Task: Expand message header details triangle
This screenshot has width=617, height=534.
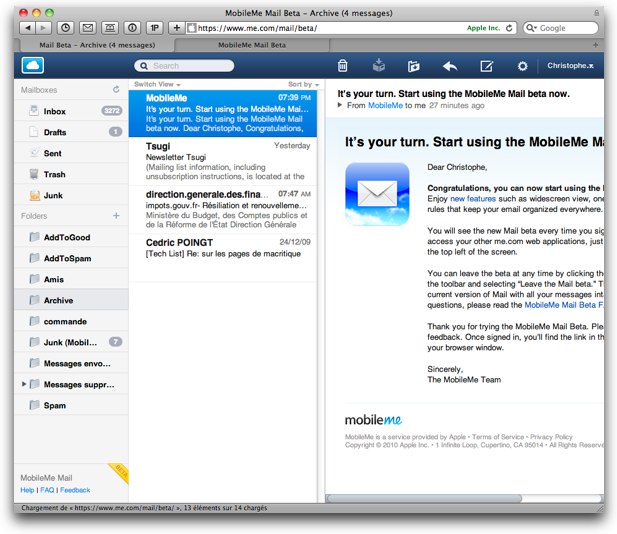Action: 340,105
